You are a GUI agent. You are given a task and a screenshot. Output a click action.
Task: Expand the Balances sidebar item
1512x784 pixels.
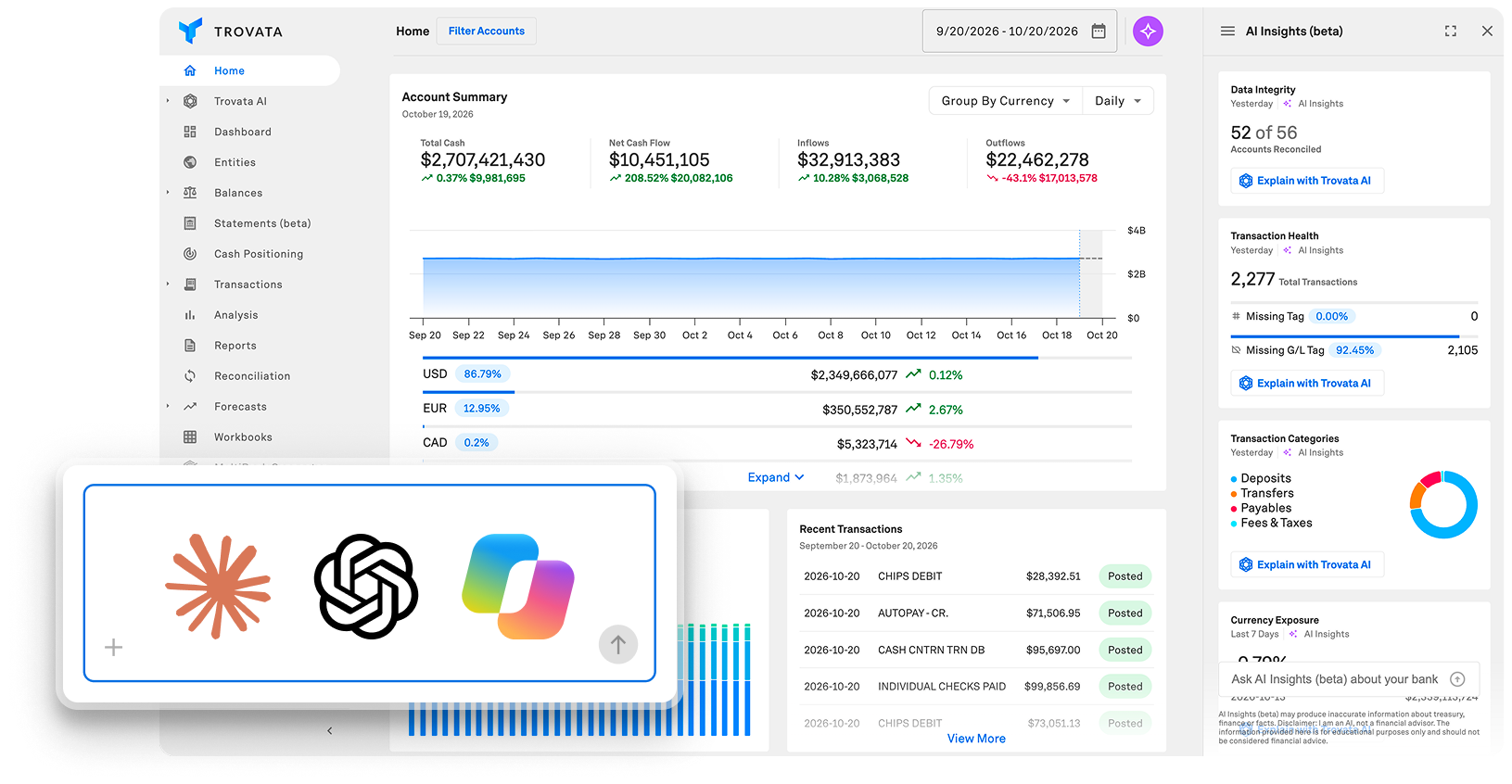[x=168, y=193]
